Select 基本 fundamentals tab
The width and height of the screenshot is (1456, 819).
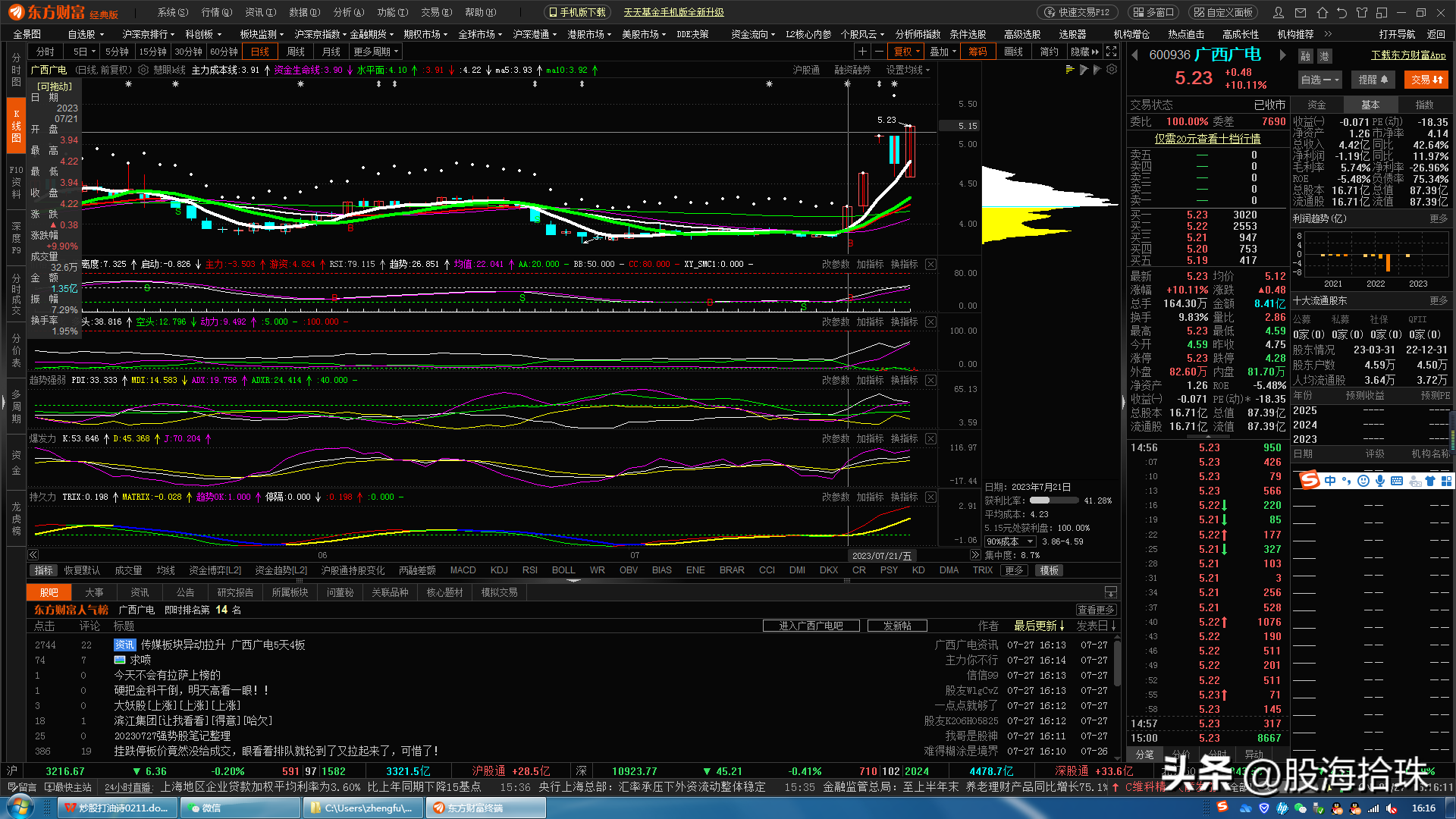1370,105
